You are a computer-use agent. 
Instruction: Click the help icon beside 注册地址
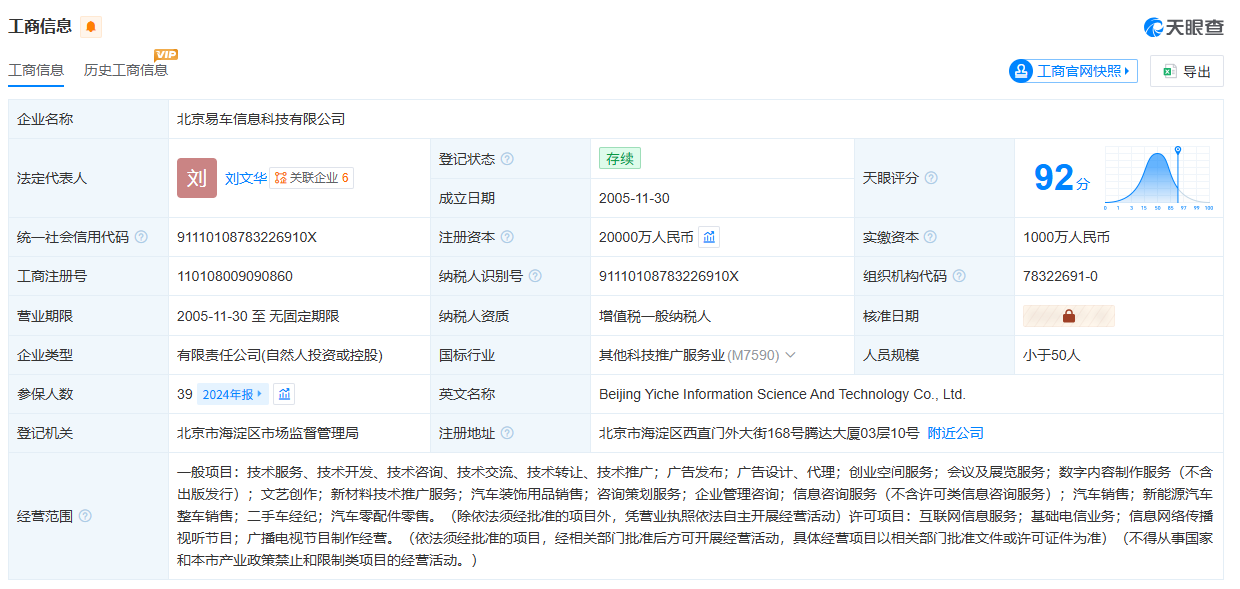coord(507,433)
